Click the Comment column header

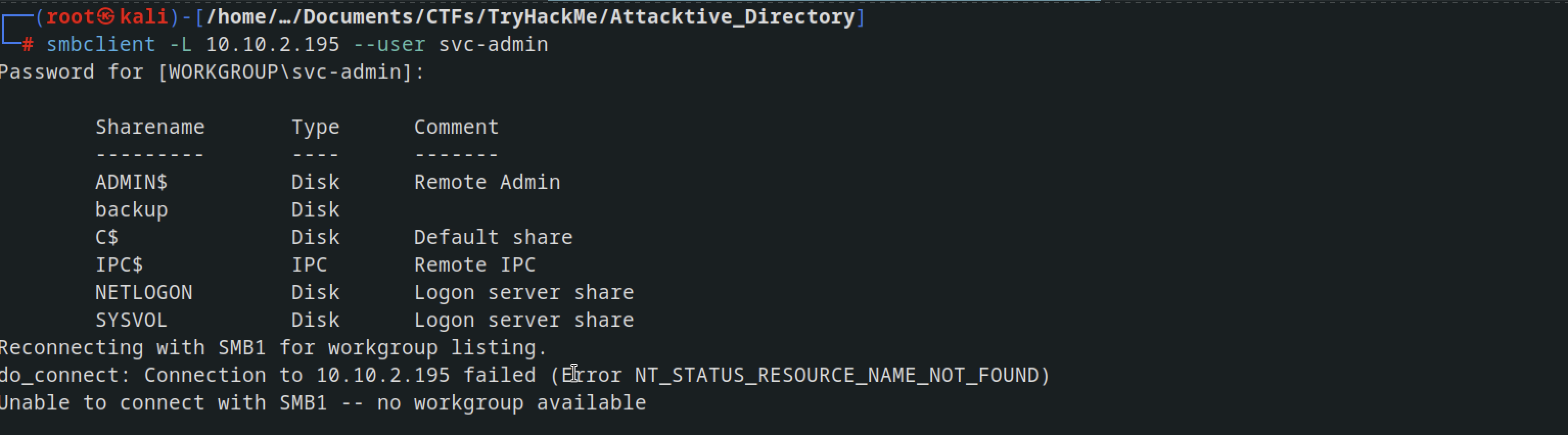pyautogui.click(x=456, y=127)
